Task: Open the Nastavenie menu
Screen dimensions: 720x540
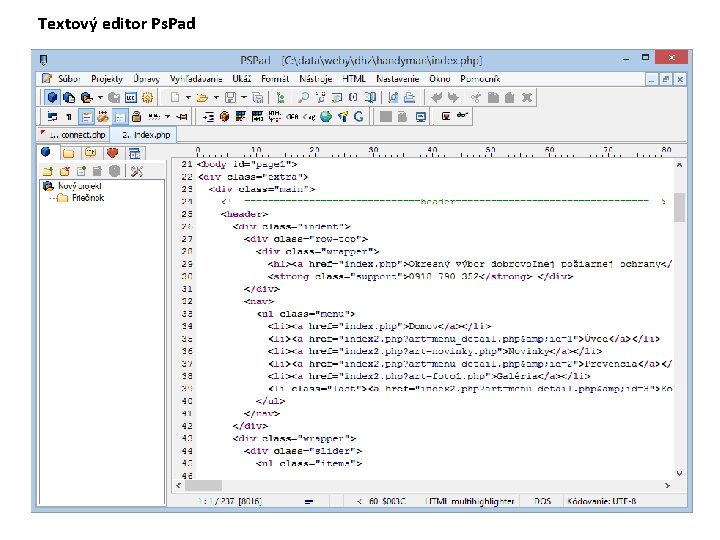Action: [x=398, y=79]
